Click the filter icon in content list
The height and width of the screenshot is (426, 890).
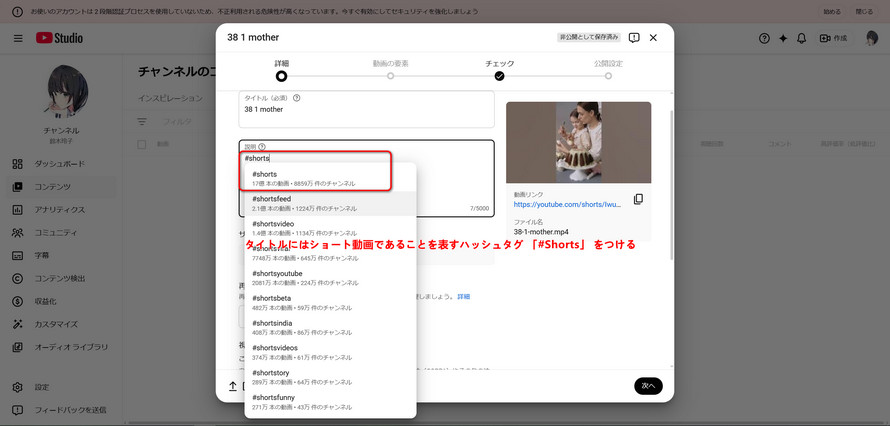142,121
